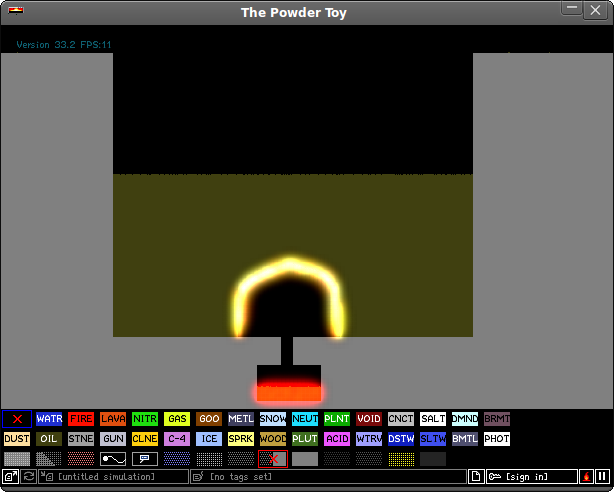Reload the simulation with refresh icon
The width and height of the screenshot is (614, 492).
[29, 477]
